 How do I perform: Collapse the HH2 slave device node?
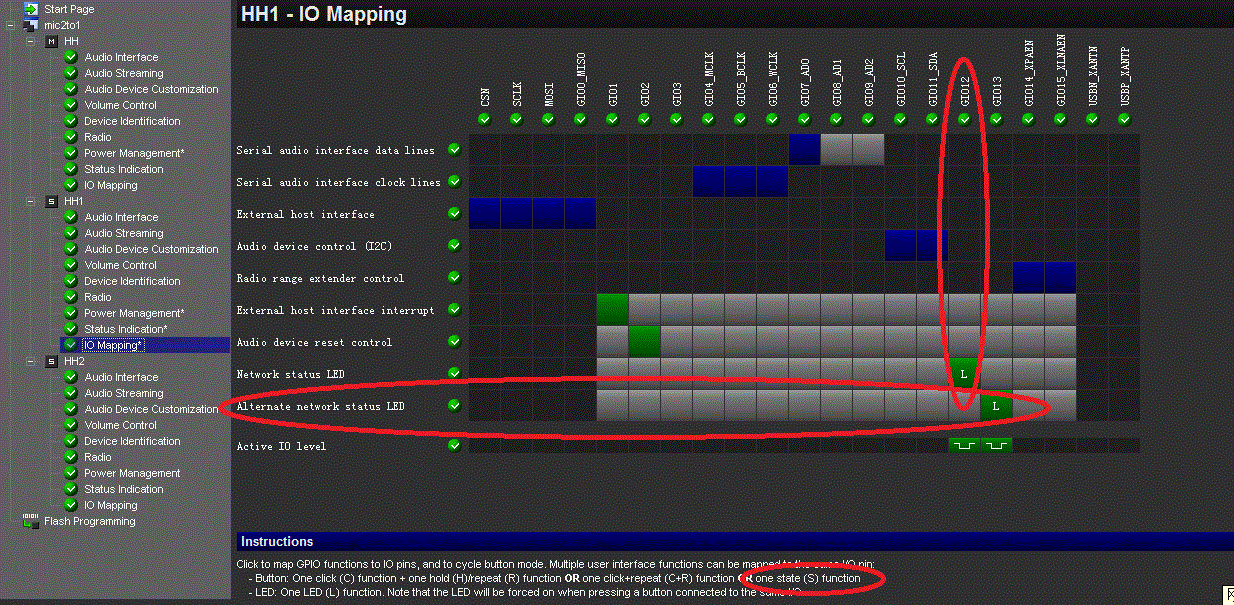point(30,361)
